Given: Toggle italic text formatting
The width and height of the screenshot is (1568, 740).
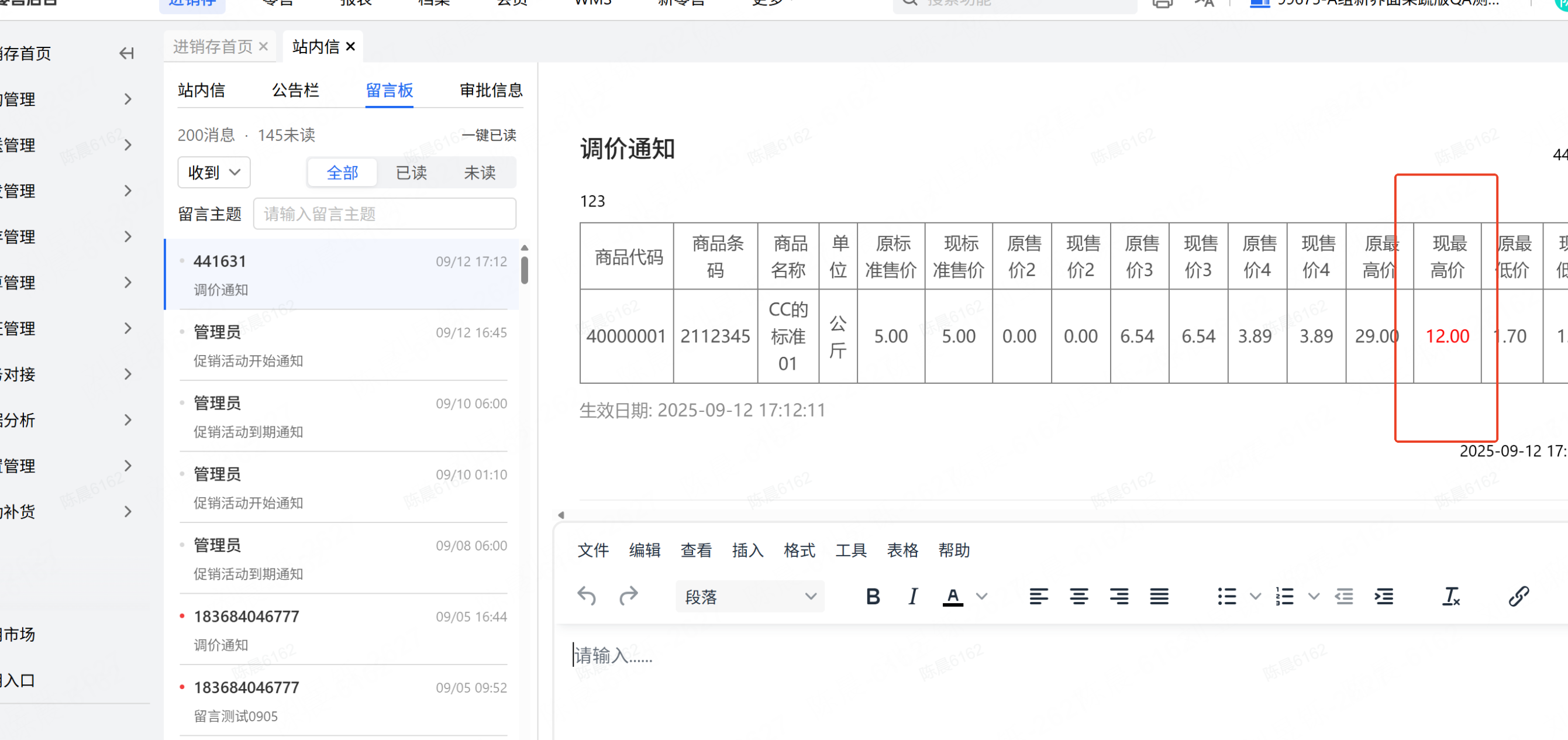Looking at the screenshot, I should point(912,596).
